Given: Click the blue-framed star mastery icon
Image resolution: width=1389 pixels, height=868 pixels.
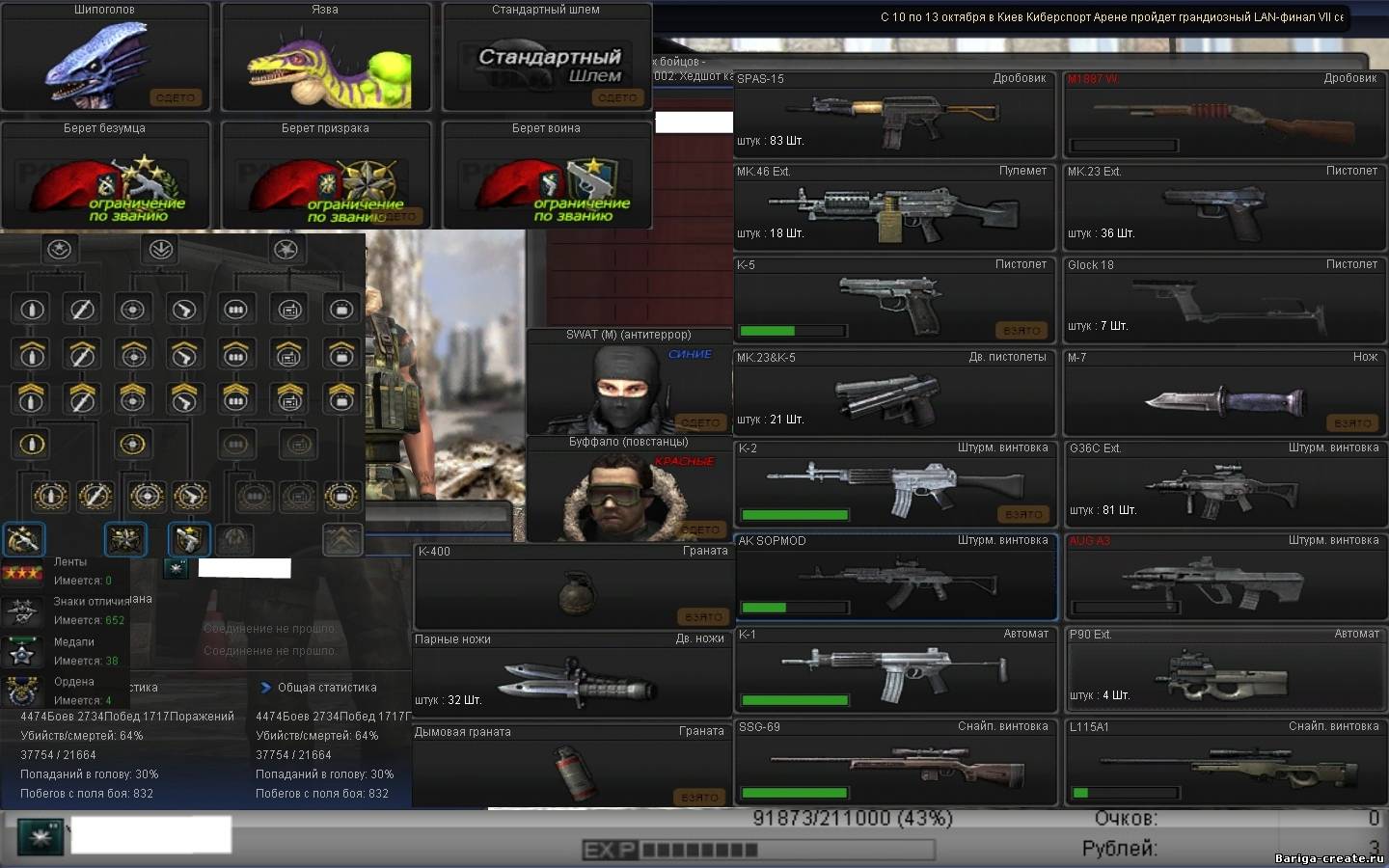Looking at the screenshot, I should click(x=124, y=539).
